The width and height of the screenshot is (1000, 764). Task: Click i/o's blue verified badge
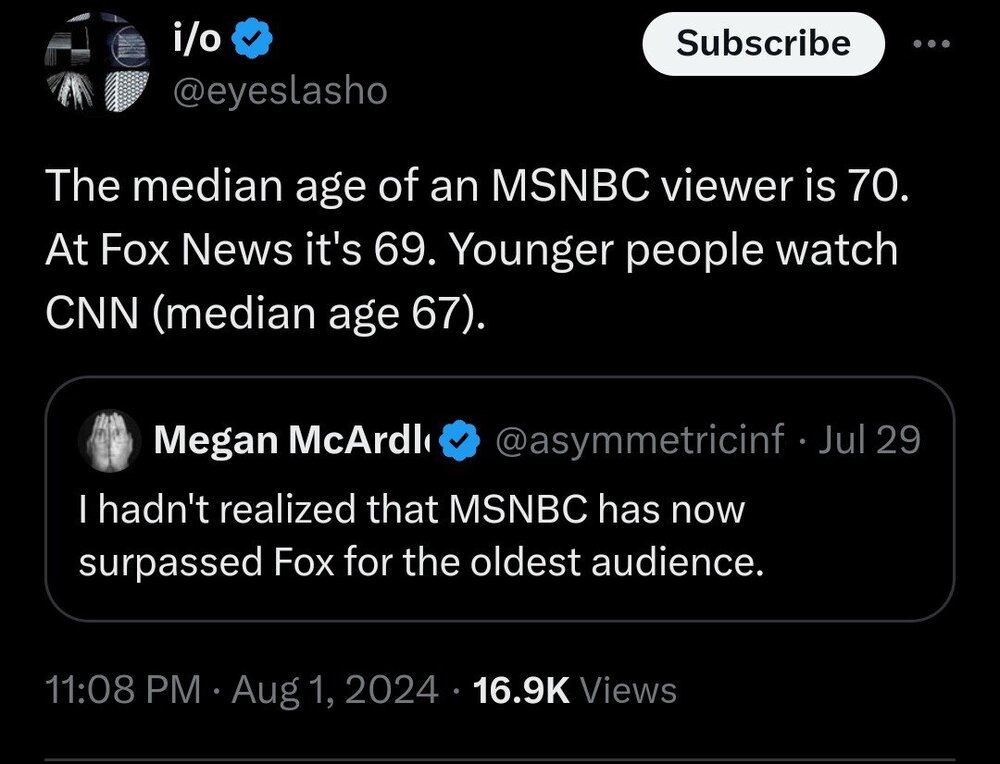click(x=248, y=42)
